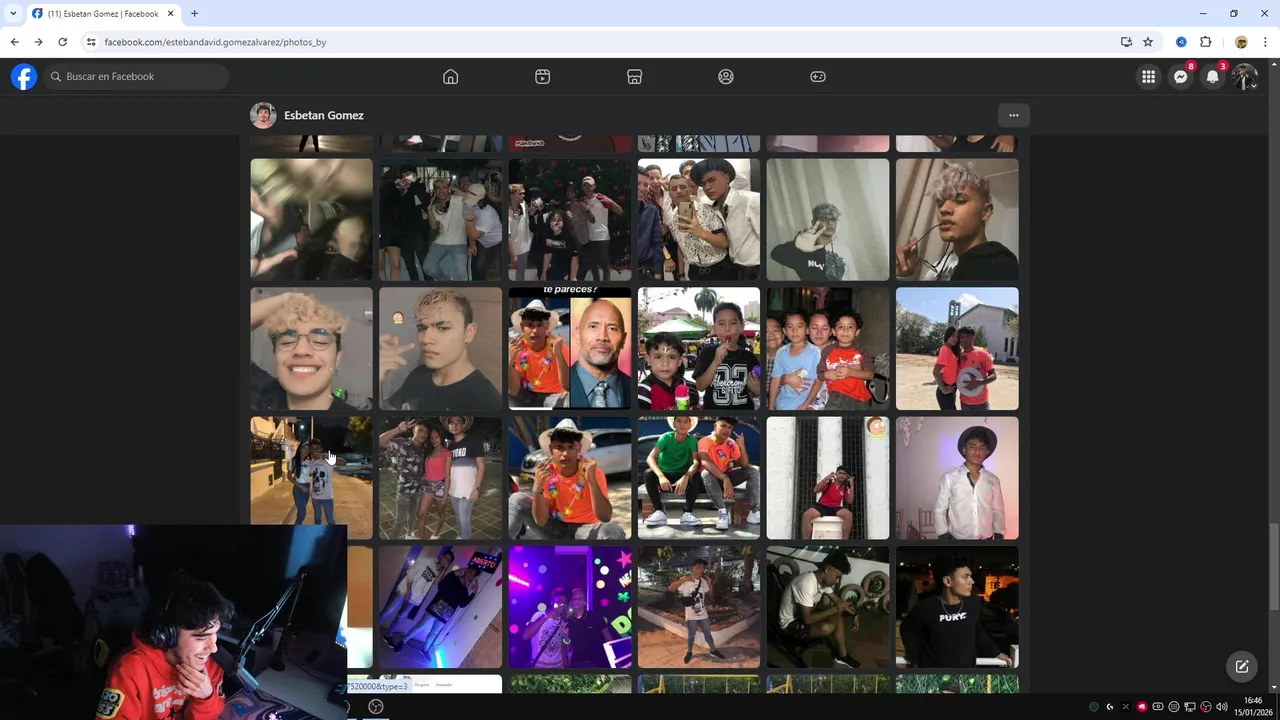Open the taskbar volume icon
The image size is (1280, 720).
(x=1221, y=707)
